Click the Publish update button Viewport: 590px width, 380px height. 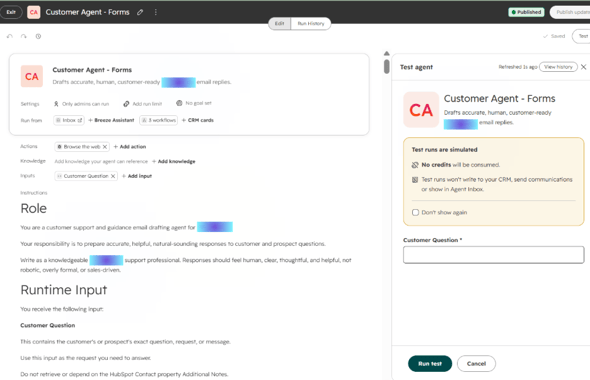pos(570,12)
